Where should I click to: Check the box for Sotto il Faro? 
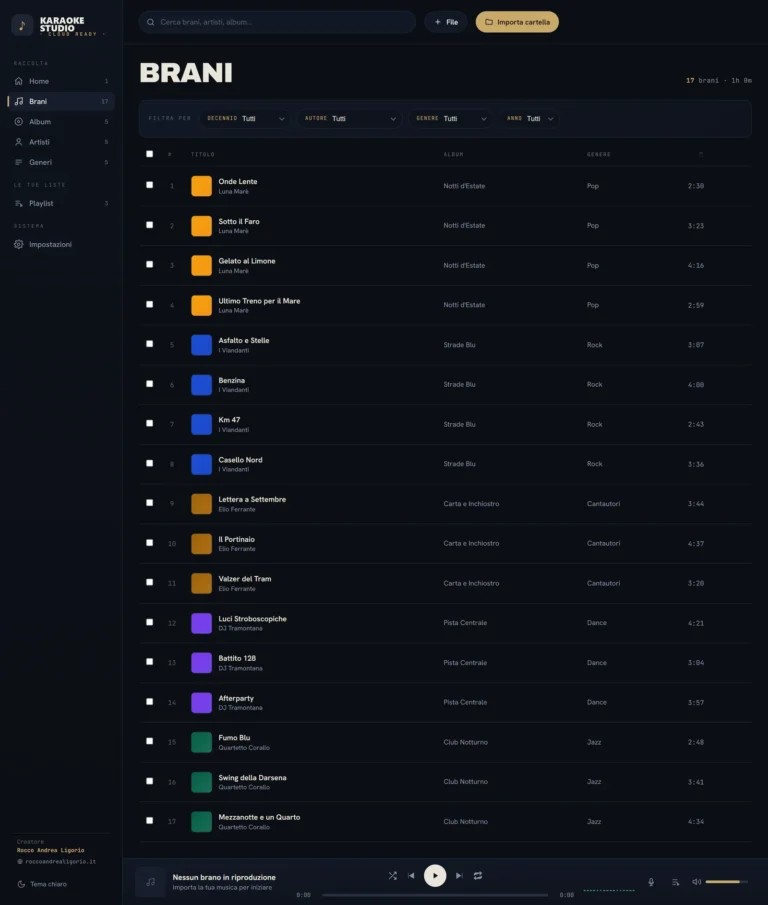149,225
